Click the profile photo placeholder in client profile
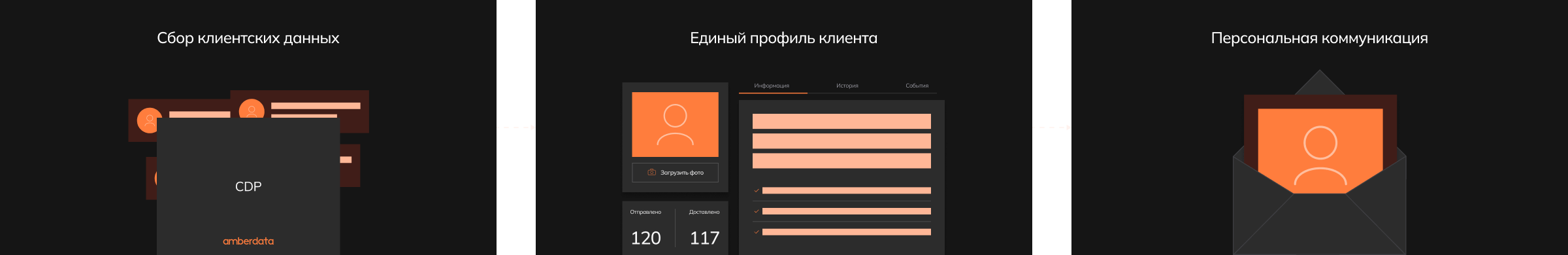 pos(675,124)
